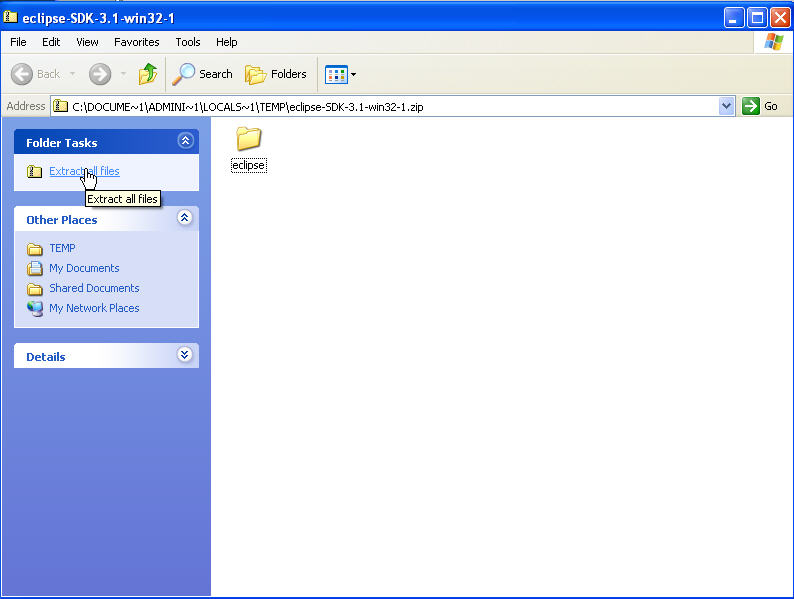The height and width of the screenshot is (599, 794).
Task: Select the eclipse folder icon
Action: click(248, 139)
